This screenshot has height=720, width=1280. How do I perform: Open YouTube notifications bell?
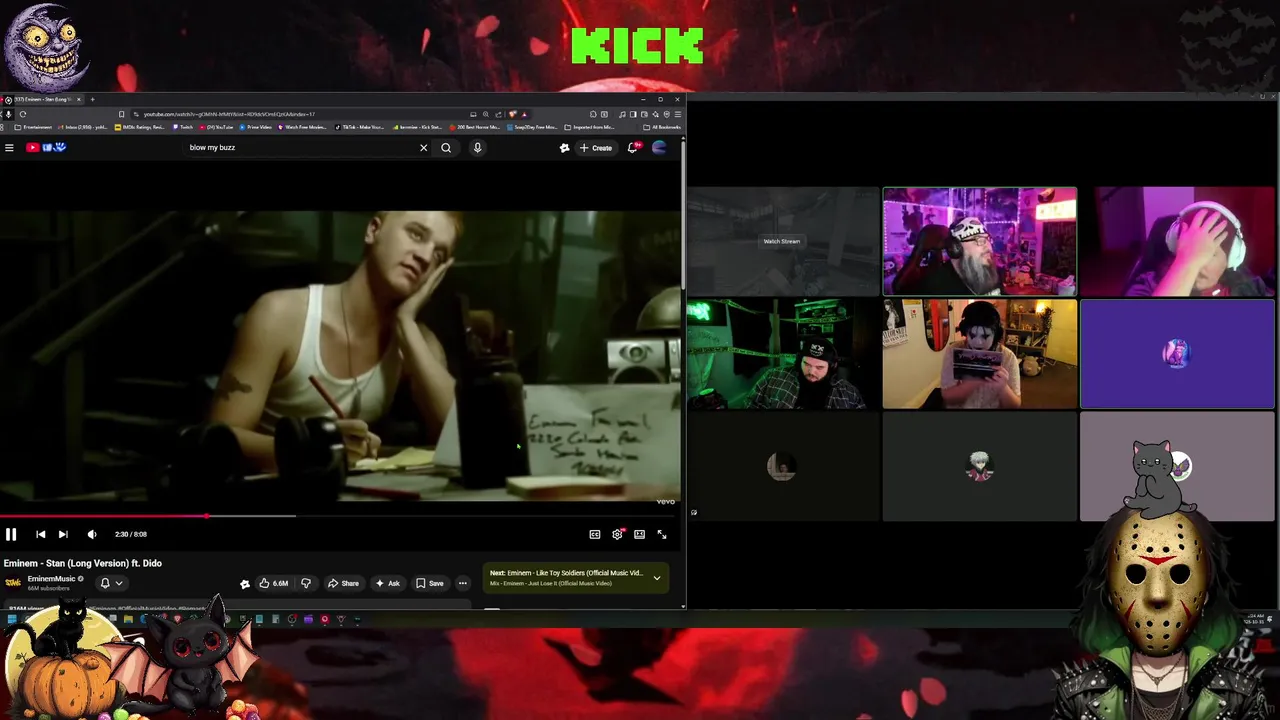coord(633,148)
